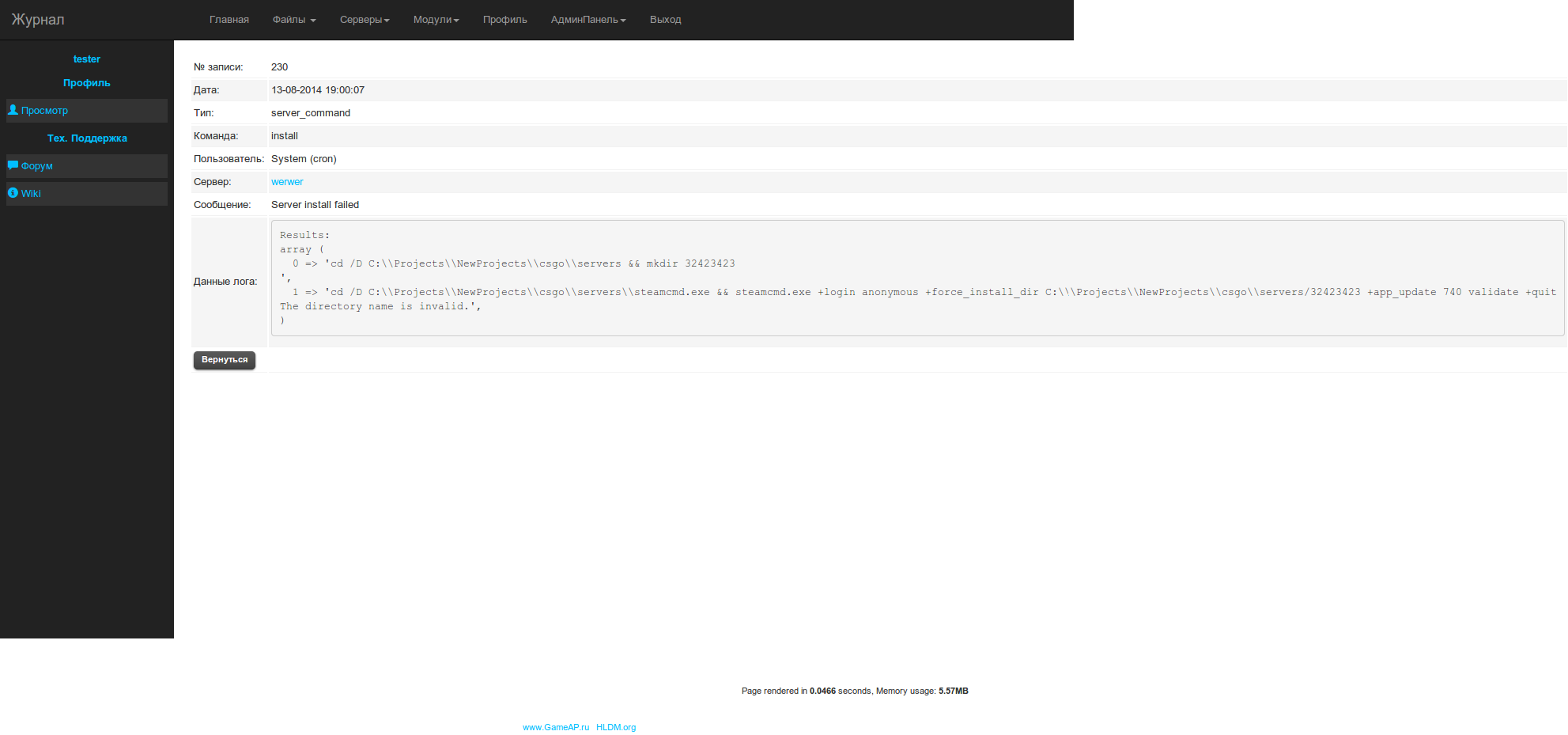Click the user icon beside Просмотр

point(13,110)
